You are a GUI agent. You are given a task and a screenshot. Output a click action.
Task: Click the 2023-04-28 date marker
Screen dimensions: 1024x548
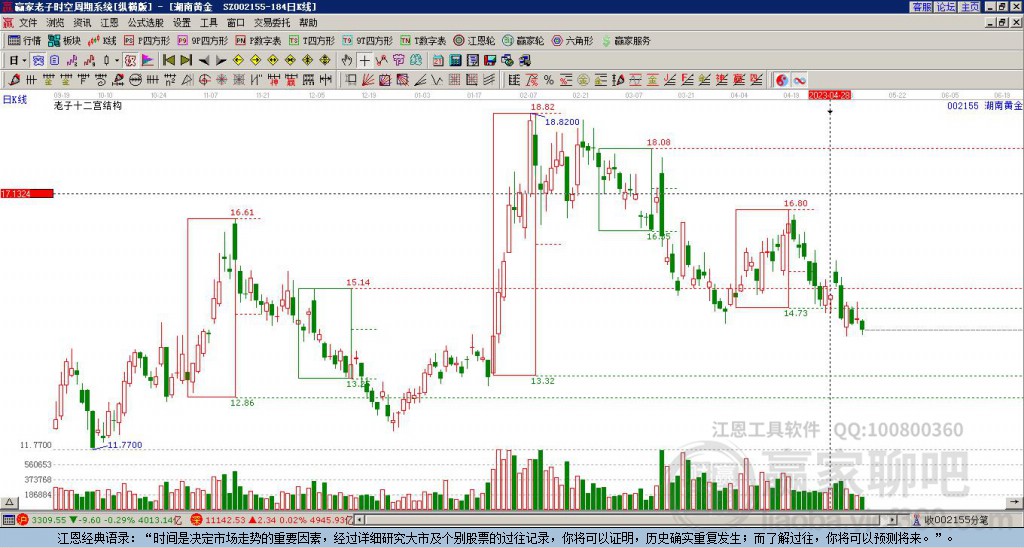click(829, 95)
